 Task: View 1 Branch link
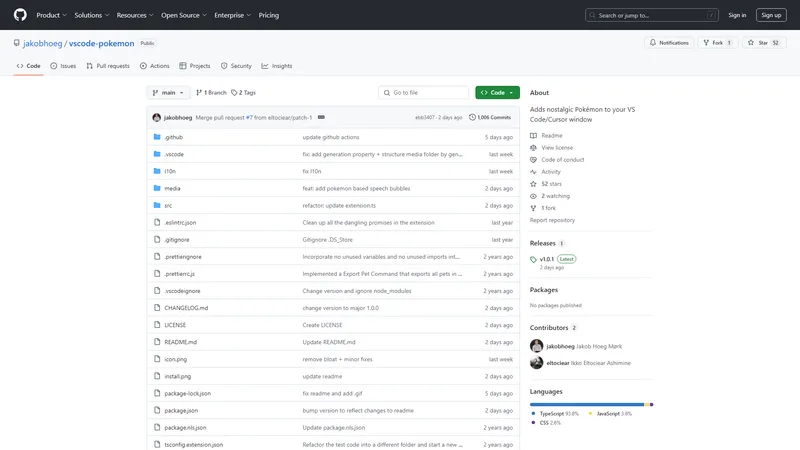pos(211,92)
